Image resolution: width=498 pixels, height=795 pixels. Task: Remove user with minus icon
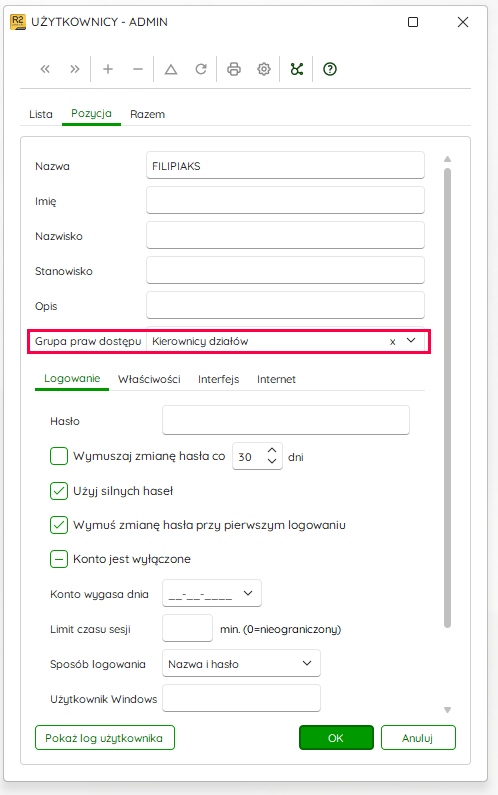[x=138, y=69]
